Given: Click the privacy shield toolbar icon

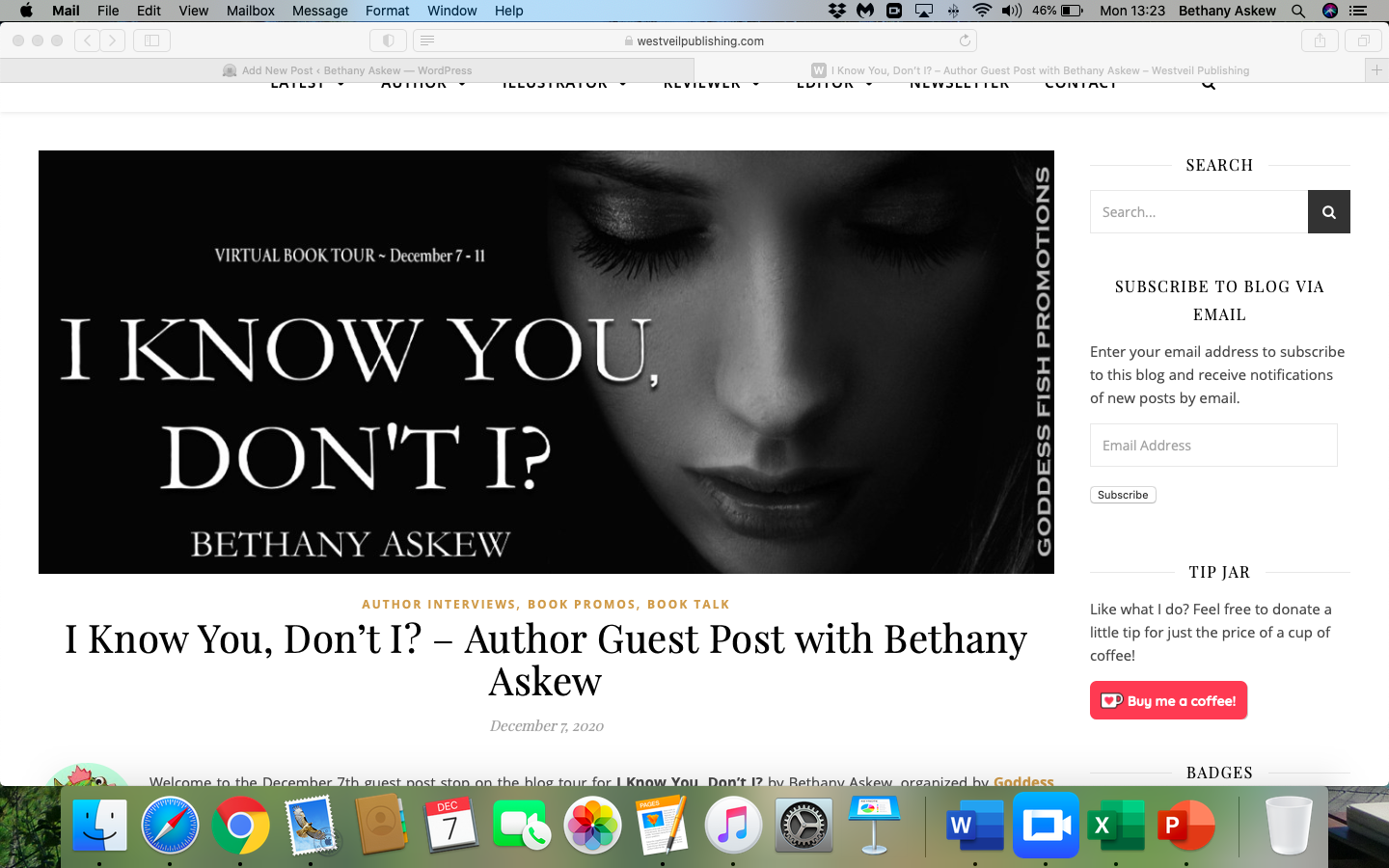Looking at the screenshot, I should click(x=388, y=41).
